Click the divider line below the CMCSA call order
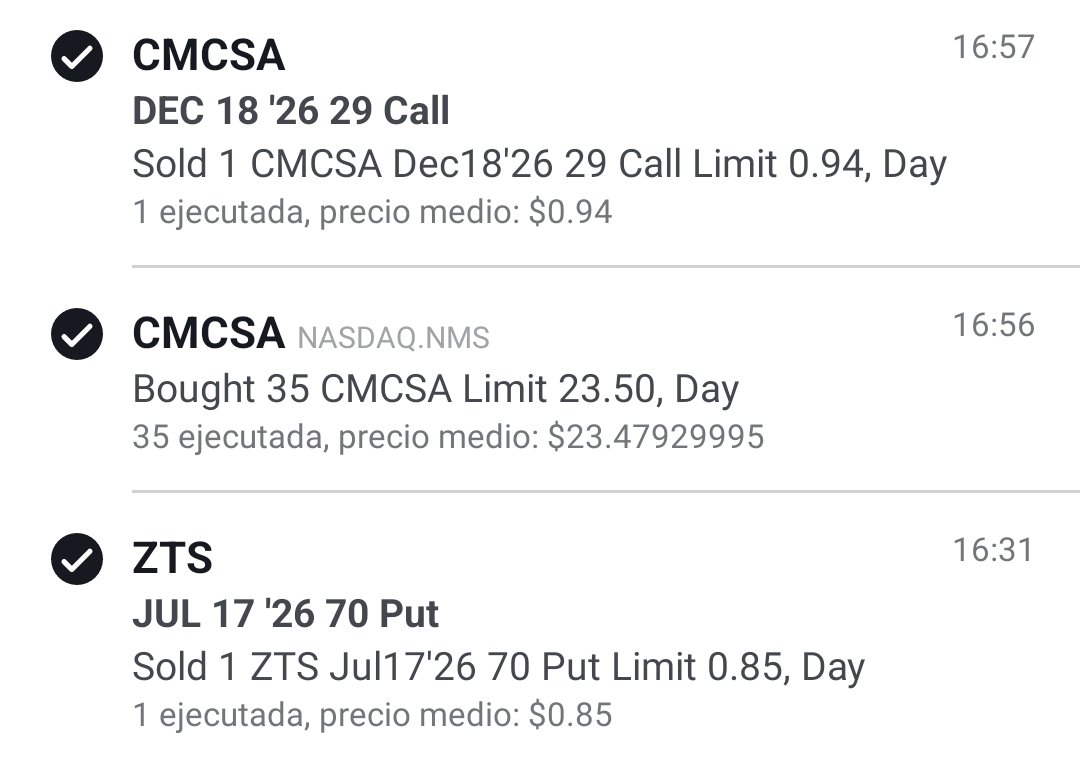 point(606,266)
